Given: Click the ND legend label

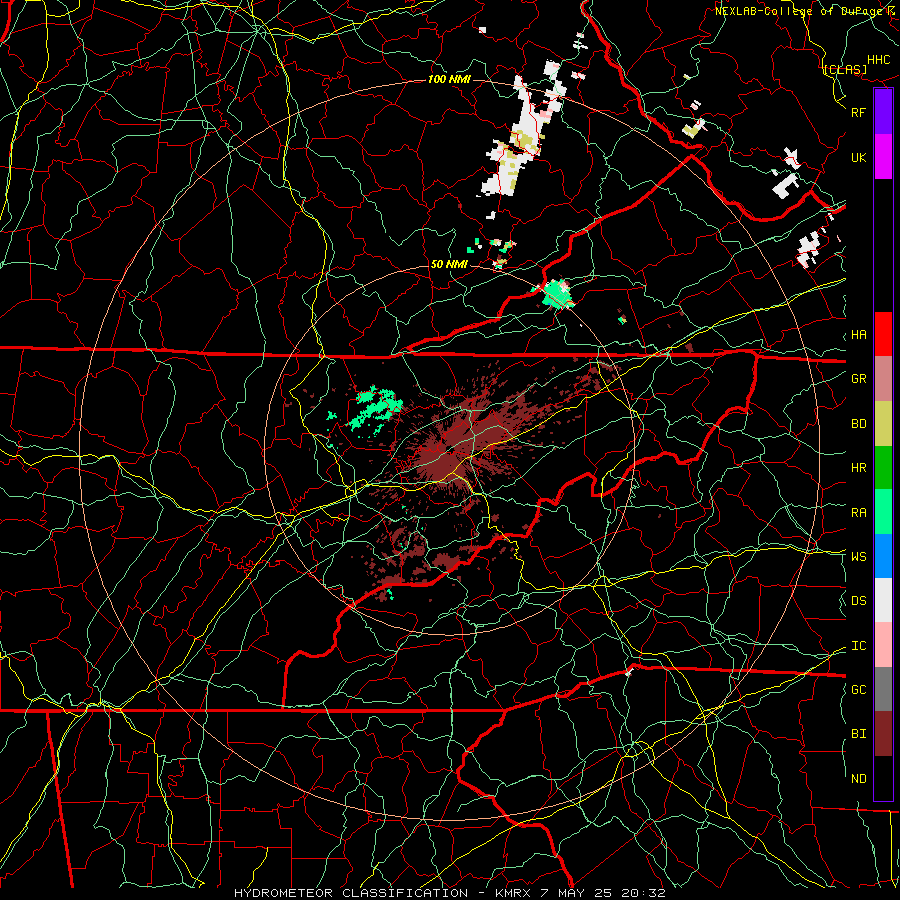Looking at the screenshot, I should [859, 778].
